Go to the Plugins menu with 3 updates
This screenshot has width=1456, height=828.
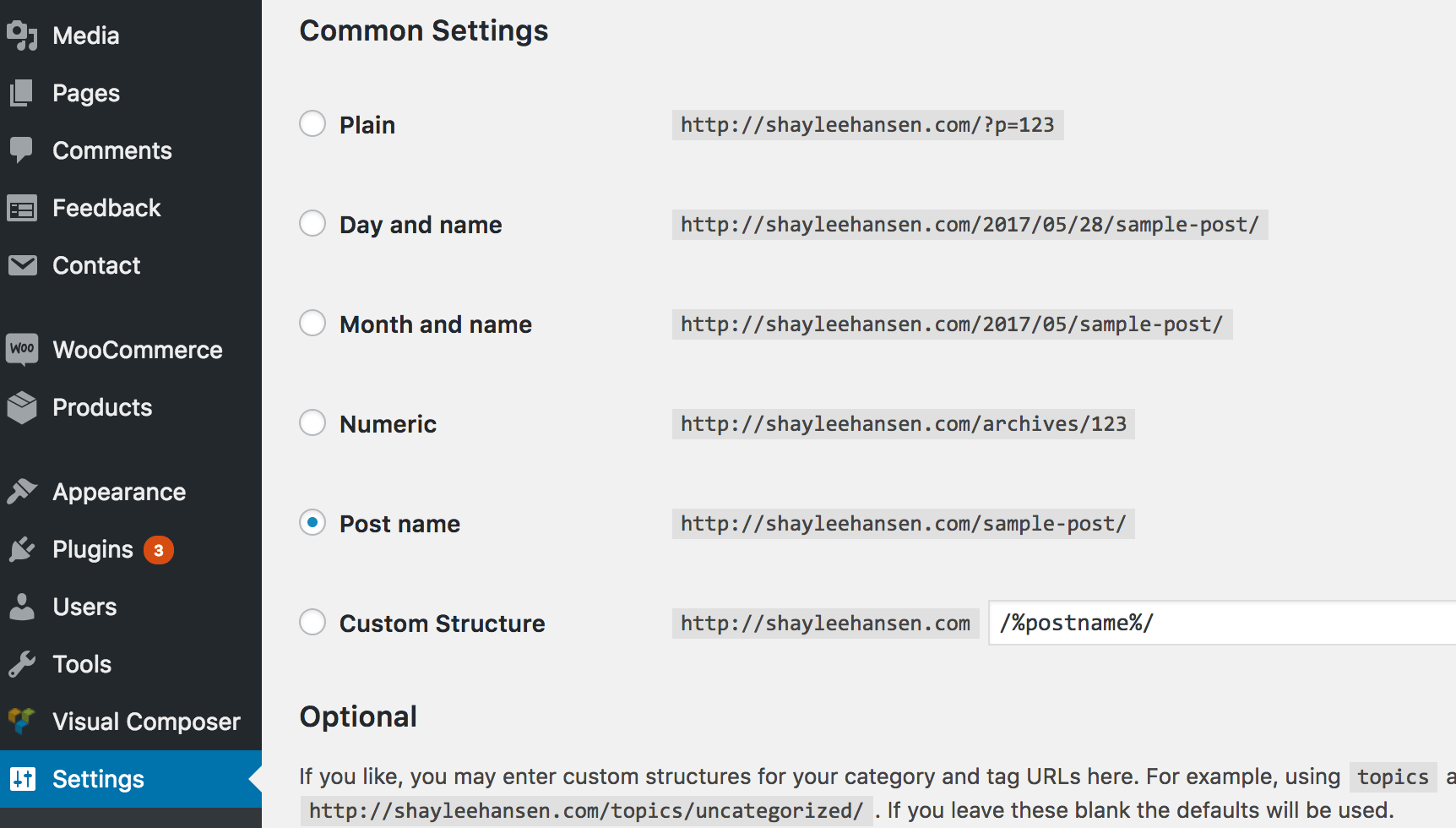[x=93, y=549]
